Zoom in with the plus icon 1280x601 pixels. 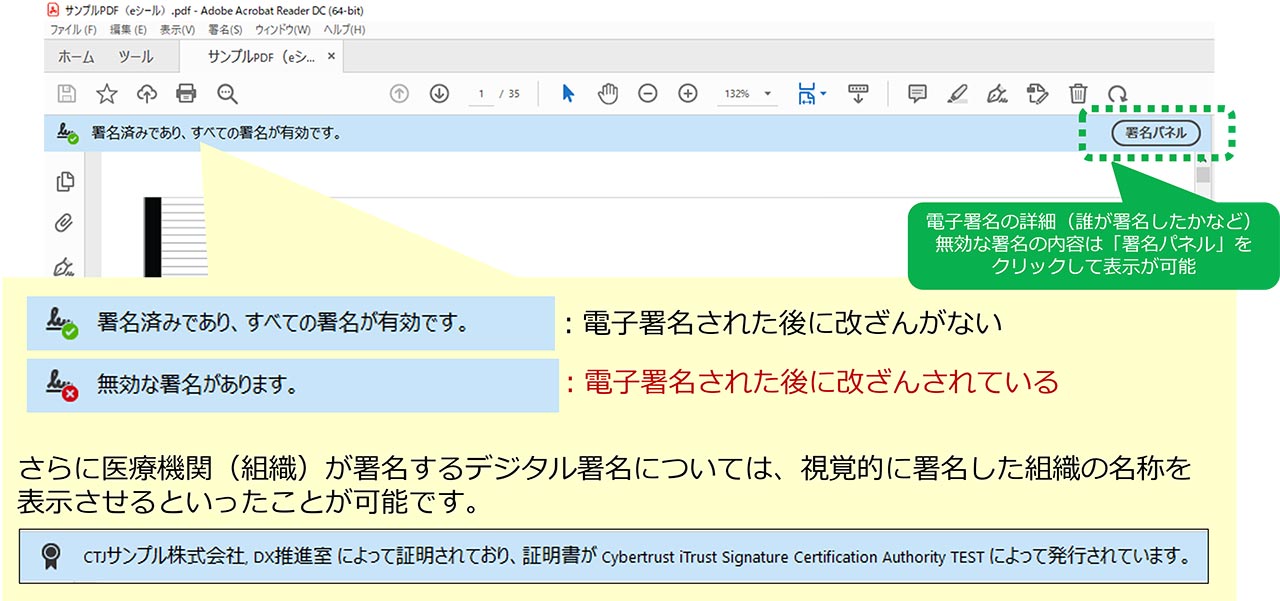click(x=688, y=94)
